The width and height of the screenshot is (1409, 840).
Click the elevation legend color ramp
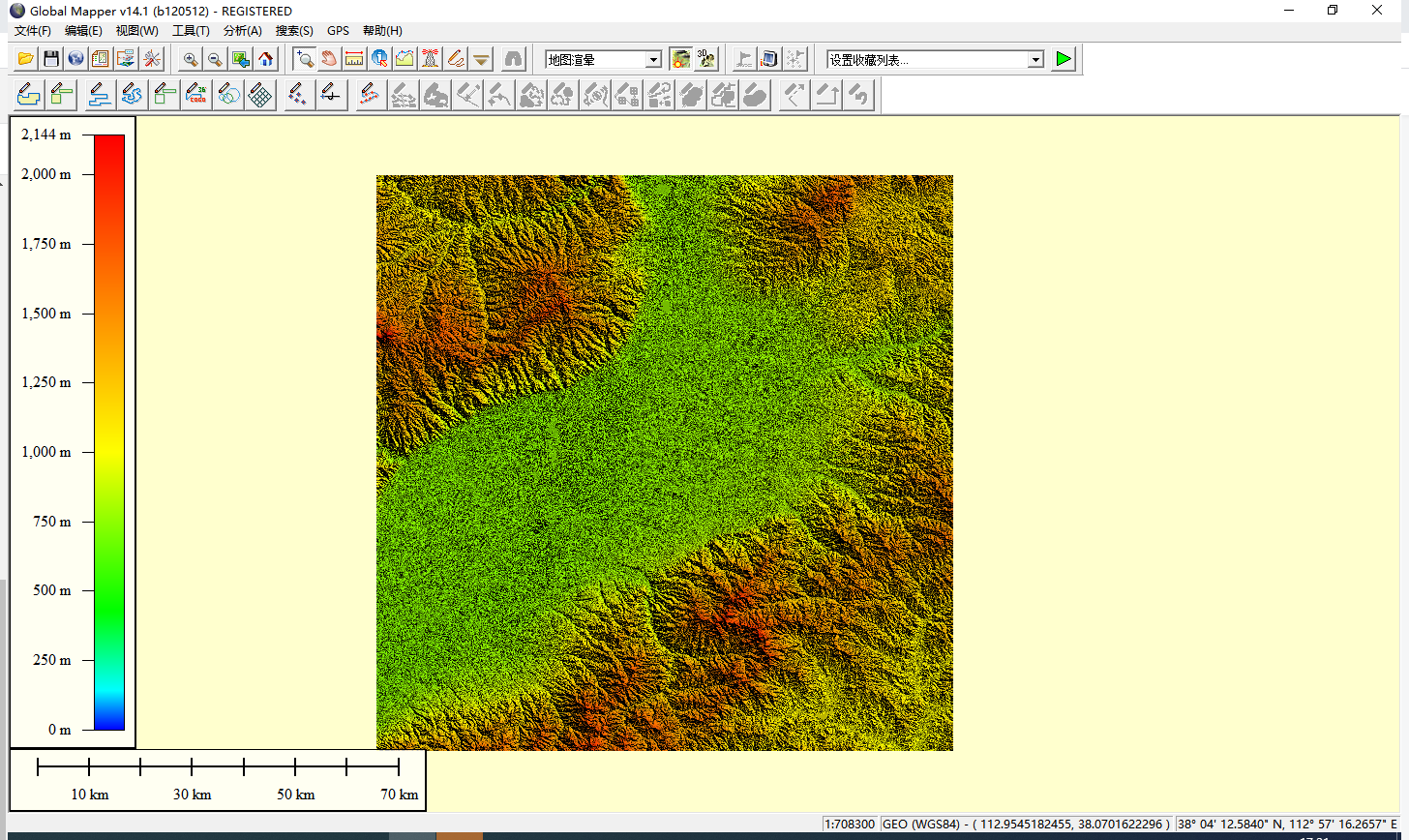pos(109,432)
